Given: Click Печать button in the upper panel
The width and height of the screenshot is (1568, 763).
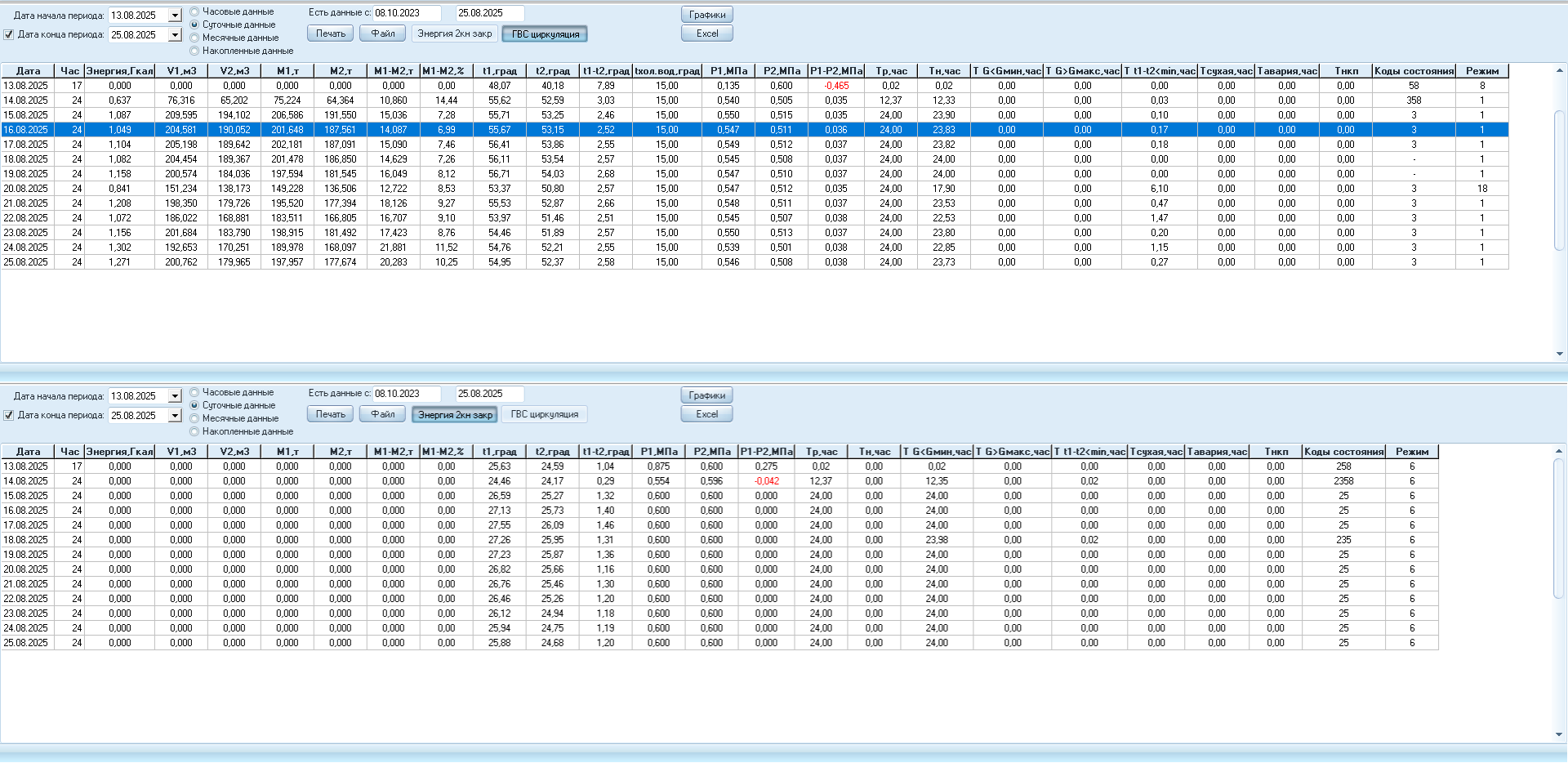Looking at the screenshot, I should point(330,33).
